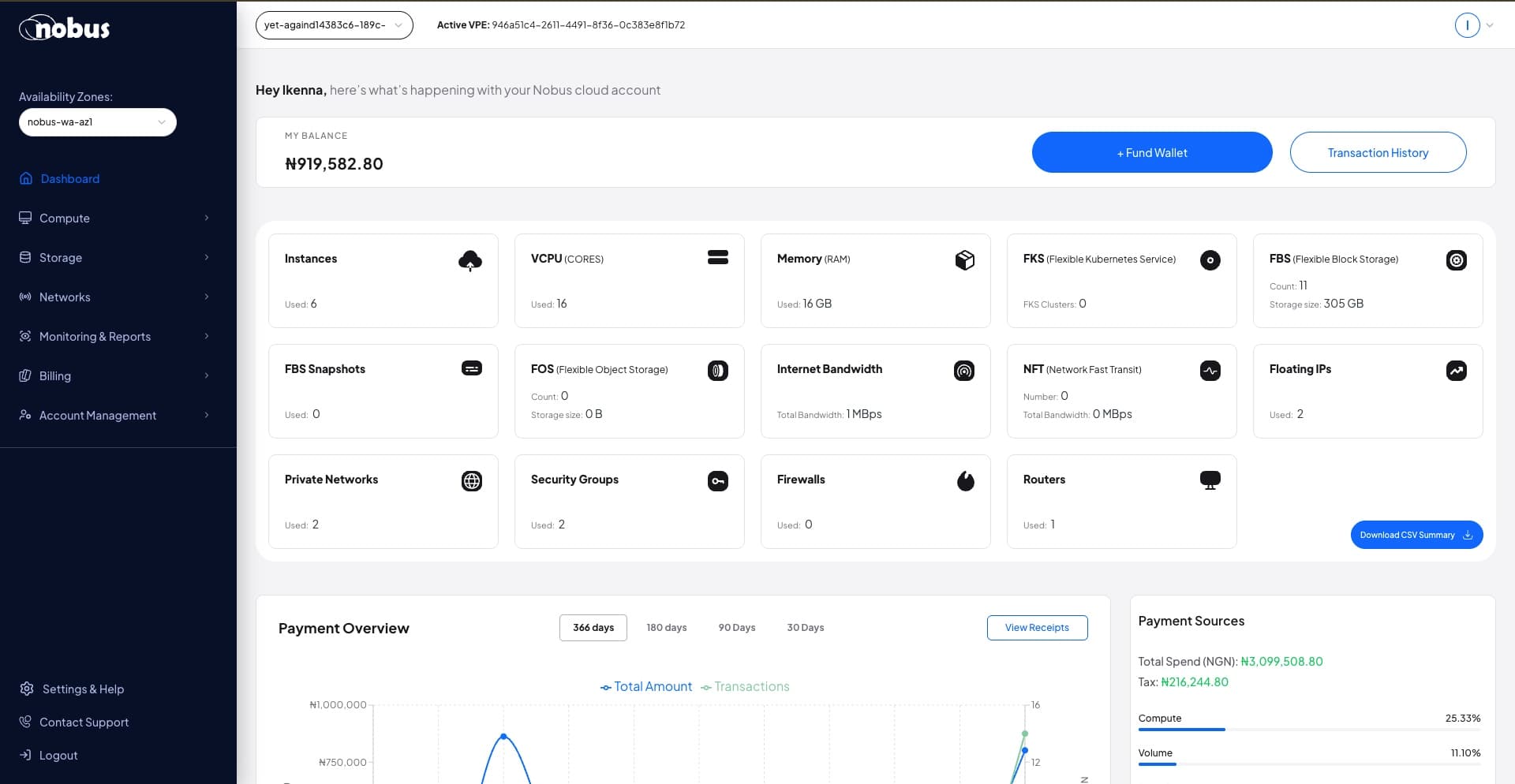Expand the Storage menu chevron

tap(207, 257)
